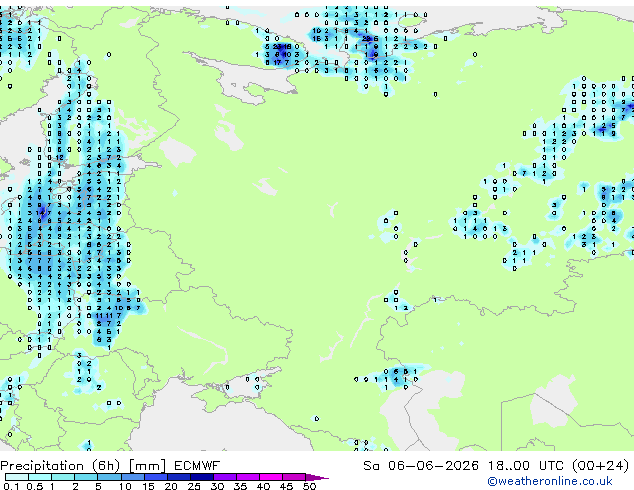Click the "0.1" legend scale label
634x490 pixels.
coord(11,486)
